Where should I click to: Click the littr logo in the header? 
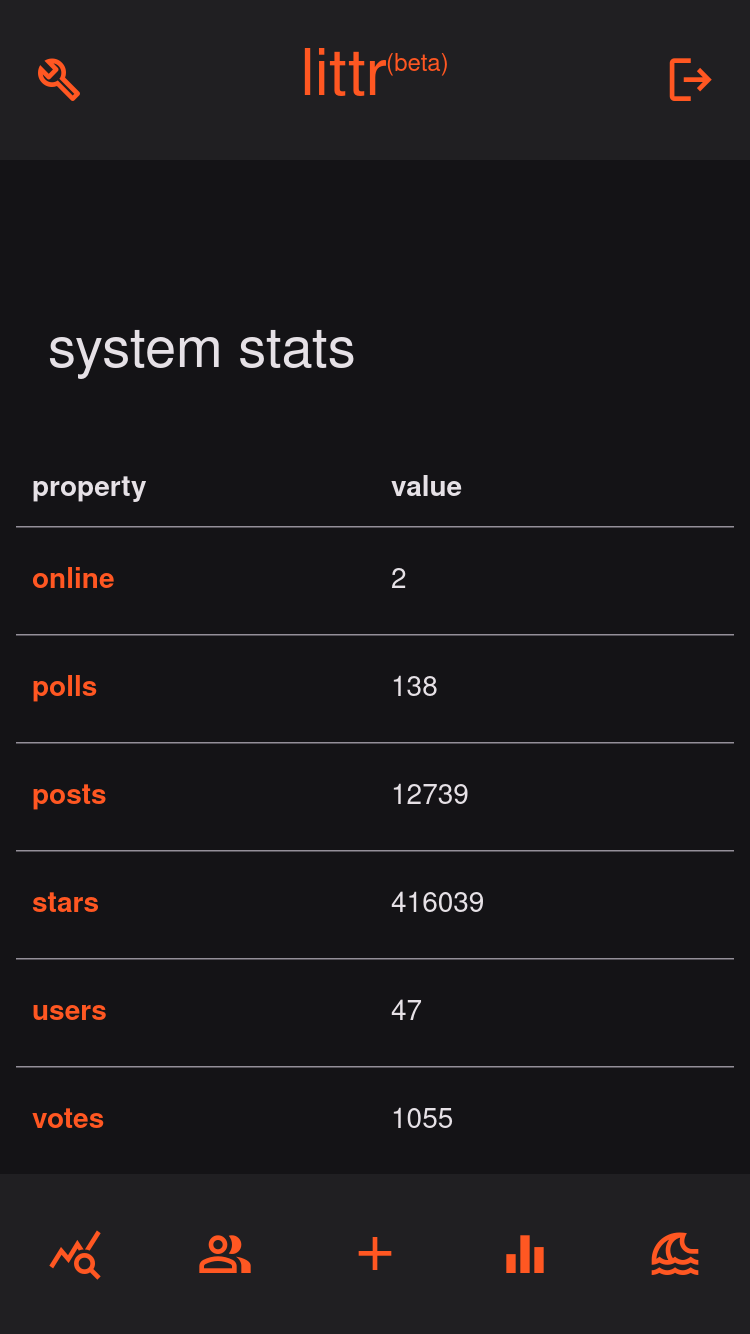(x=341, y=72)
